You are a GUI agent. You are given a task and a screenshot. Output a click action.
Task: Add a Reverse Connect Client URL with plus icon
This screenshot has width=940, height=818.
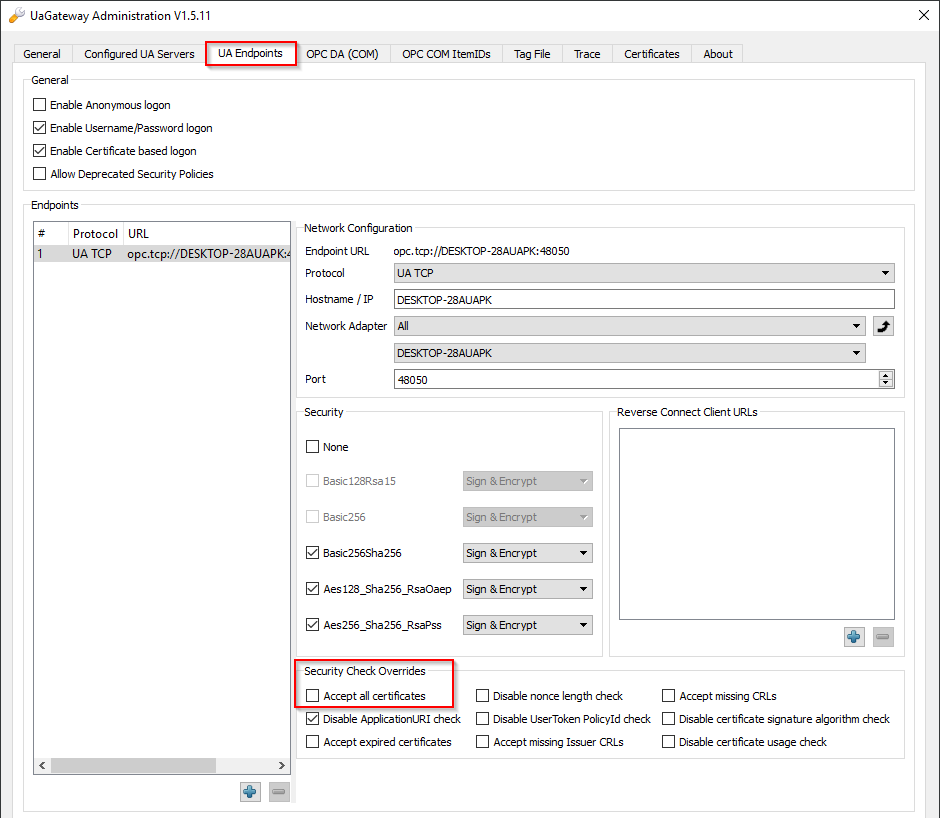[x=854, y=636]
